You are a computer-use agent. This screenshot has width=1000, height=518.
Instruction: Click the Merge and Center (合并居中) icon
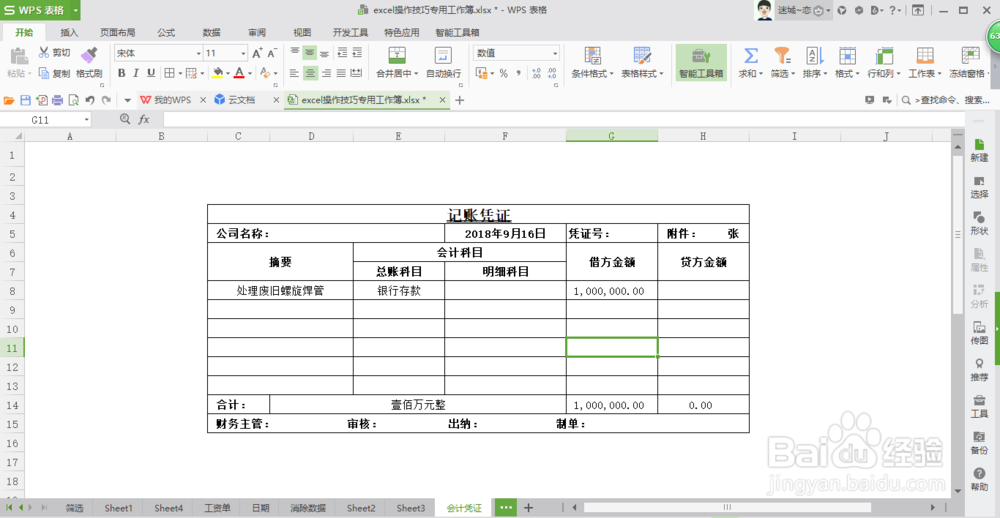(397, 55)
